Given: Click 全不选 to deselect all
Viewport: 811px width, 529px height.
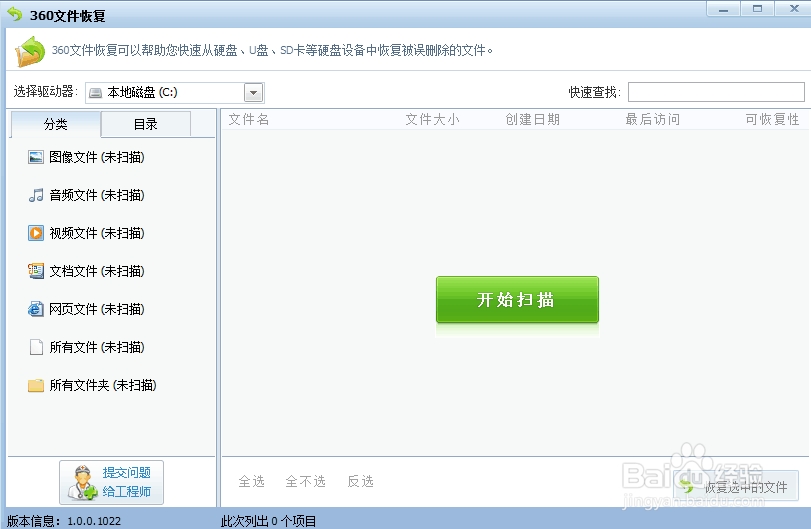Looking at the screenshot, I should [306, 481].
